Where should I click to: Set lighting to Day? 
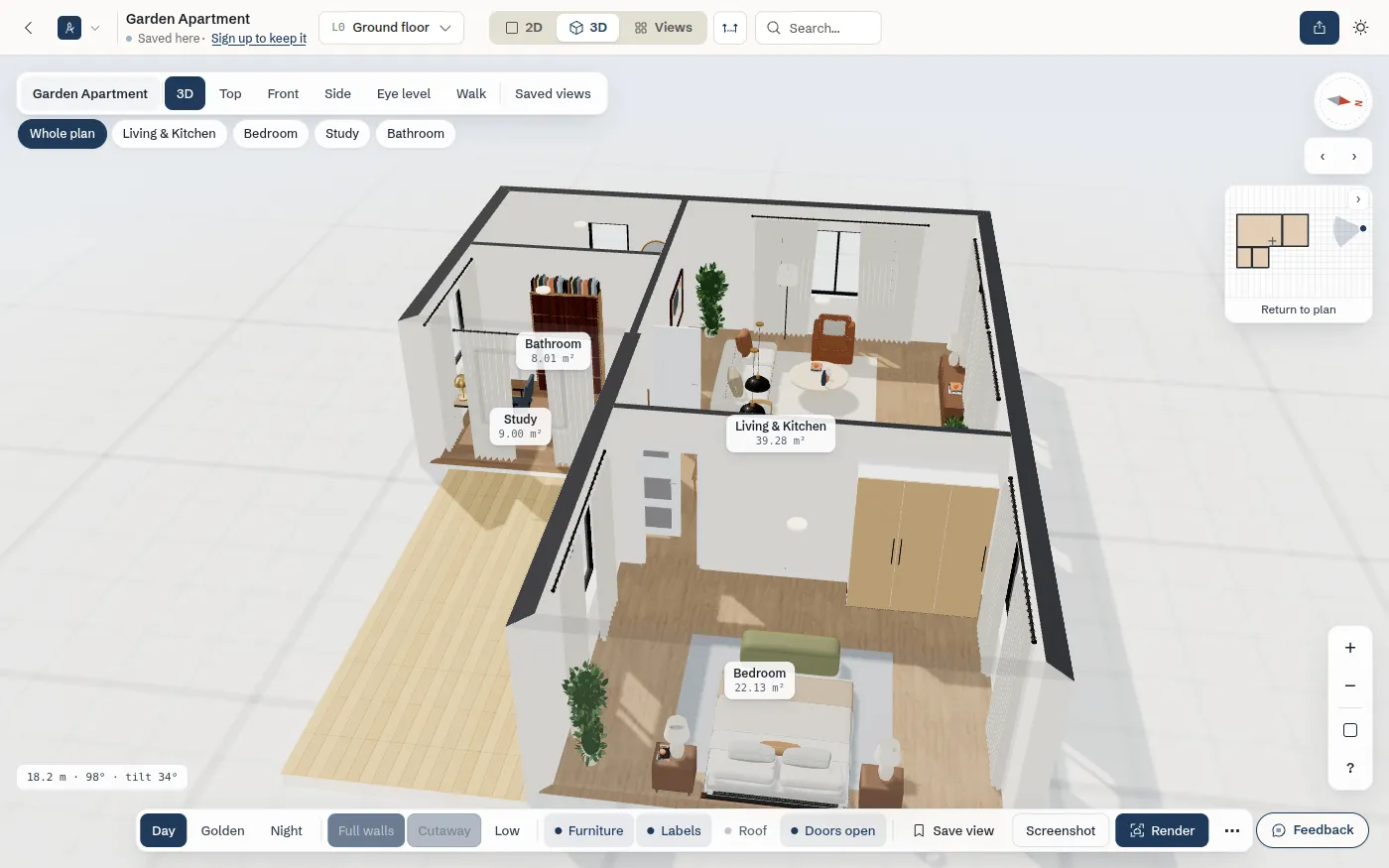pyautogui.click(x=164, y=831)
